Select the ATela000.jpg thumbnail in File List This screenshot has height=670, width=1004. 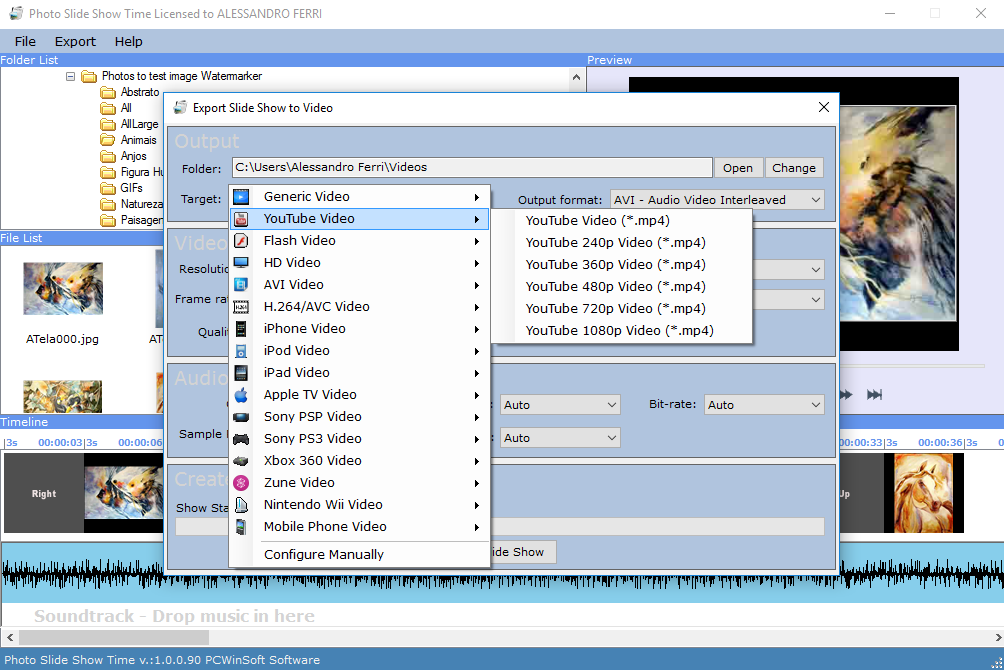63,288
